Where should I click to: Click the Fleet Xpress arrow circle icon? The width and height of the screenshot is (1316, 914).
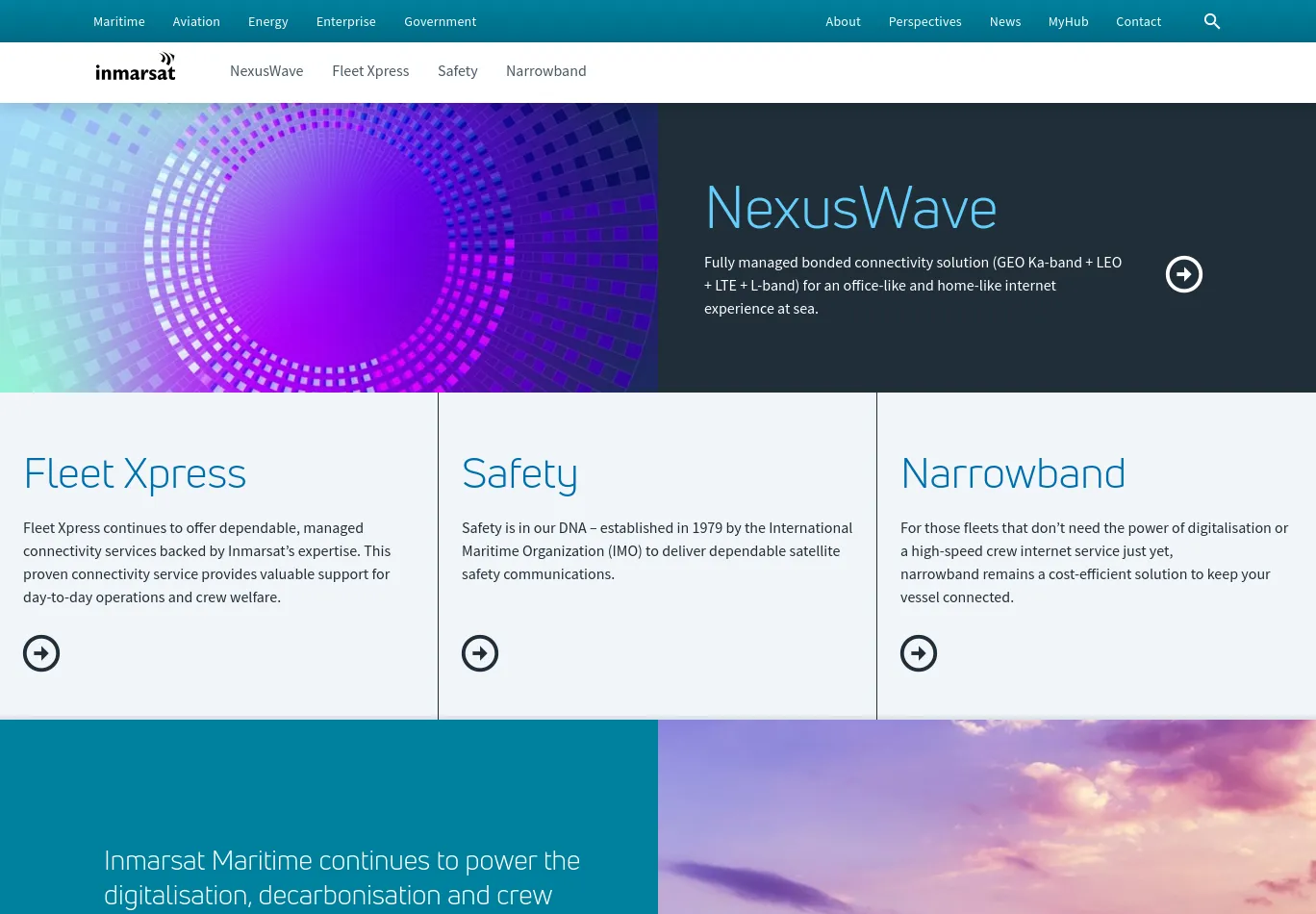(x=41, y=653)
